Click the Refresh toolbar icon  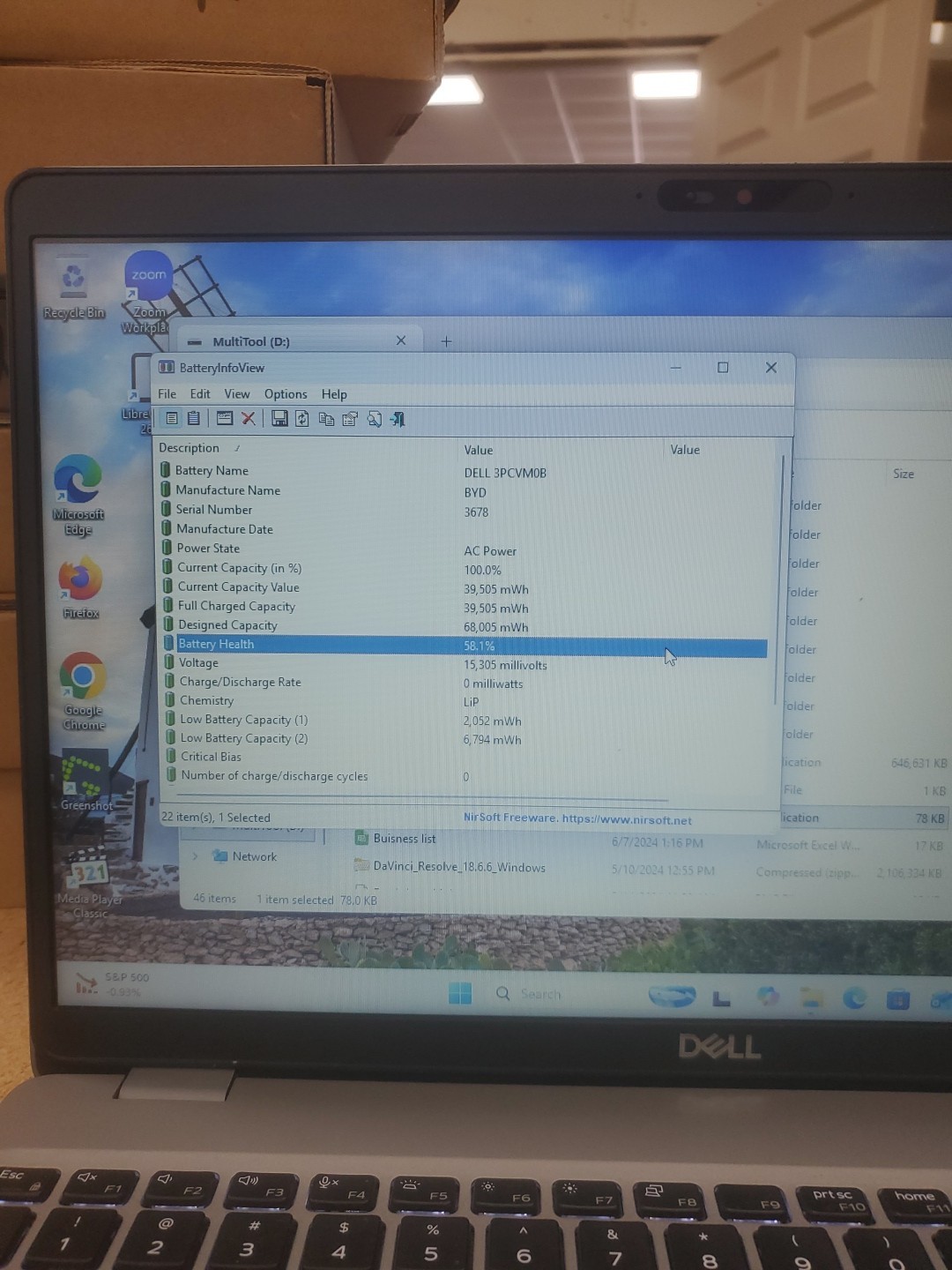tap(302, 419)
